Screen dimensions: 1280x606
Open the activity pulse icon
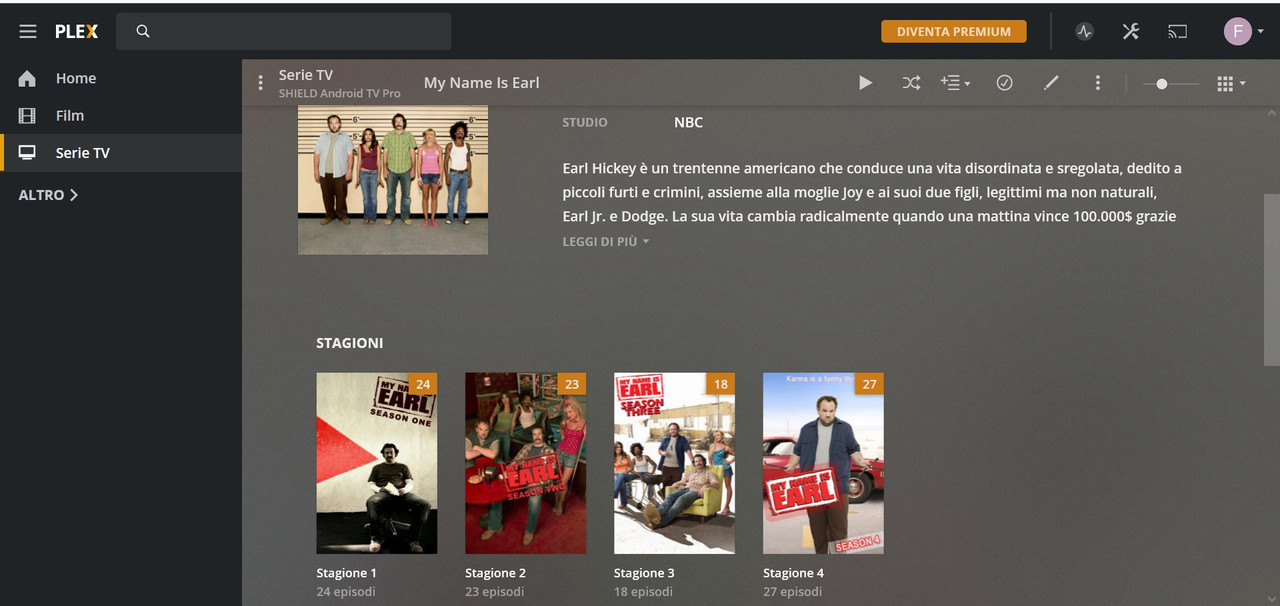coord(1085,31)
